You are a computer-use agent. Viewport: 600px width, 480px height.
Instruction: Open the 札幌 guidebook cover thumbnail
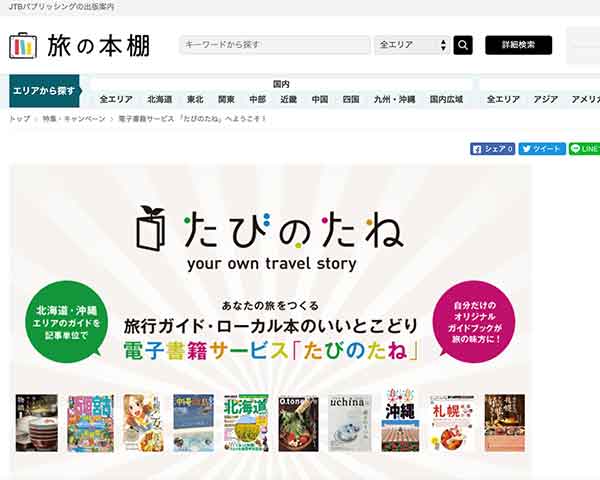[452, 423]
